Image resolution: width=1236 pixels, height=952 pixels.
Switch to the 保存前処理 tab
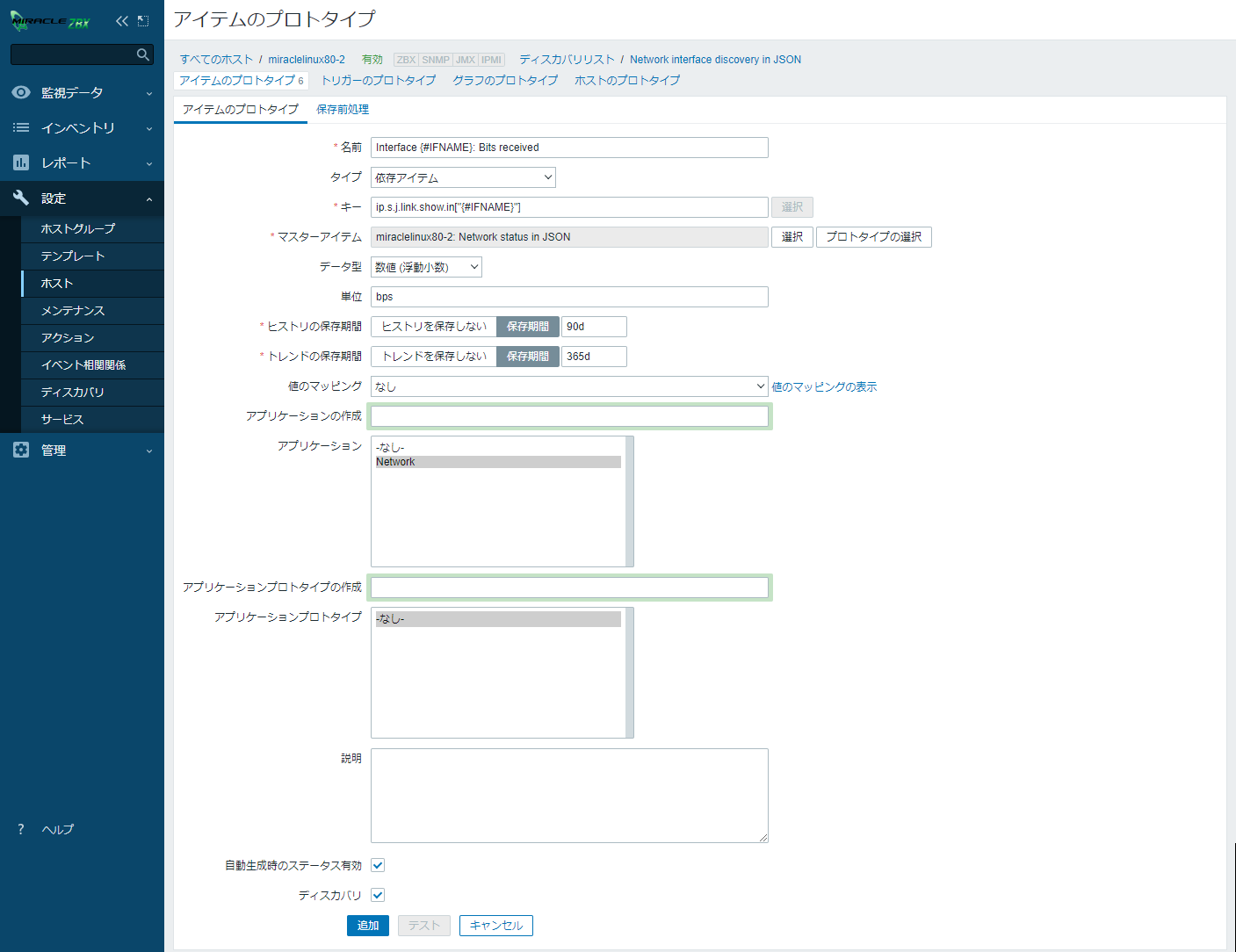[343, 110]
